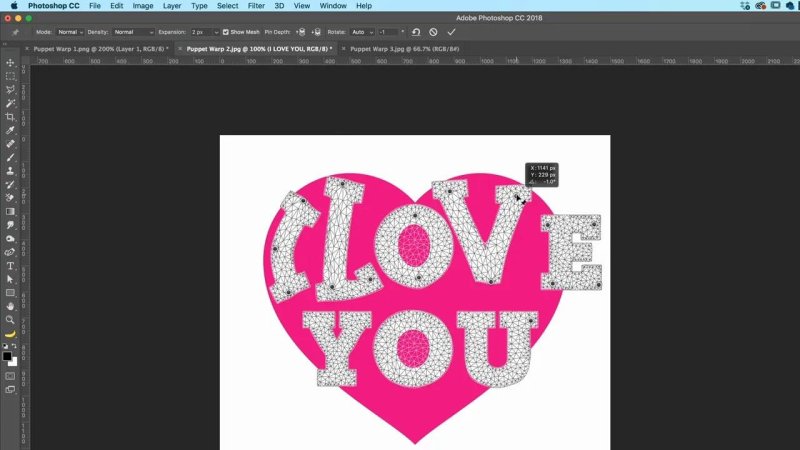Select the Gradient tool
The height and width of the screenshot is (450, 800).
point(10,211)
